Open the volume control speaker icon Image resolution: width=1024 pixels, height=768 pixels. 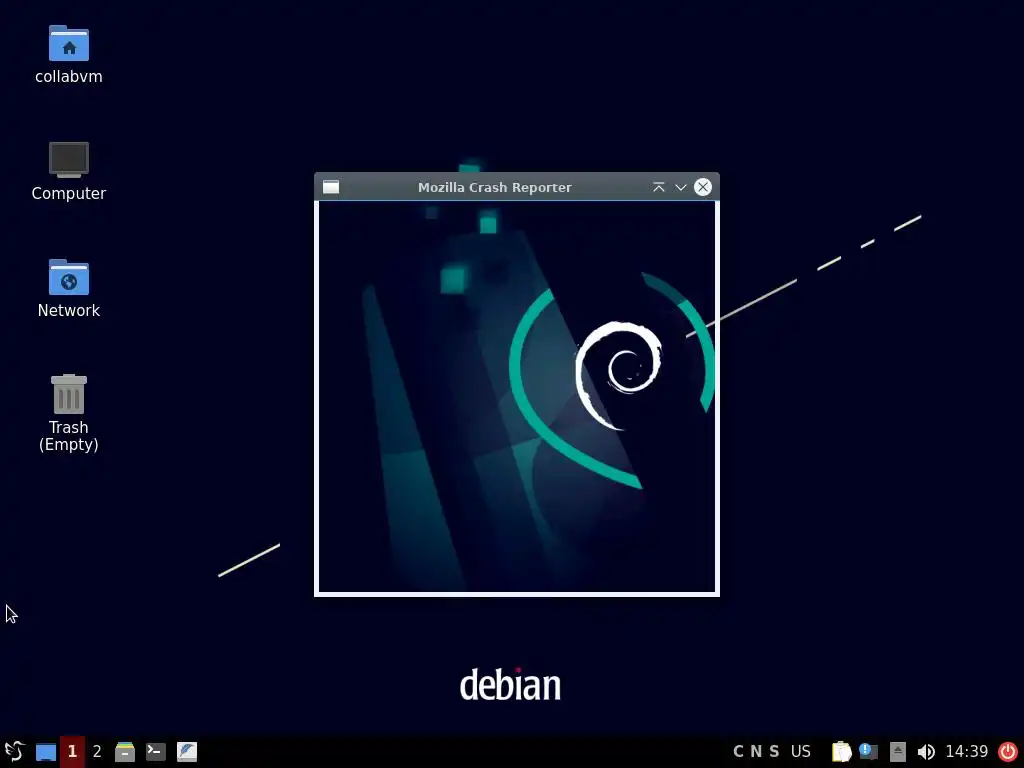coord(926,752)
